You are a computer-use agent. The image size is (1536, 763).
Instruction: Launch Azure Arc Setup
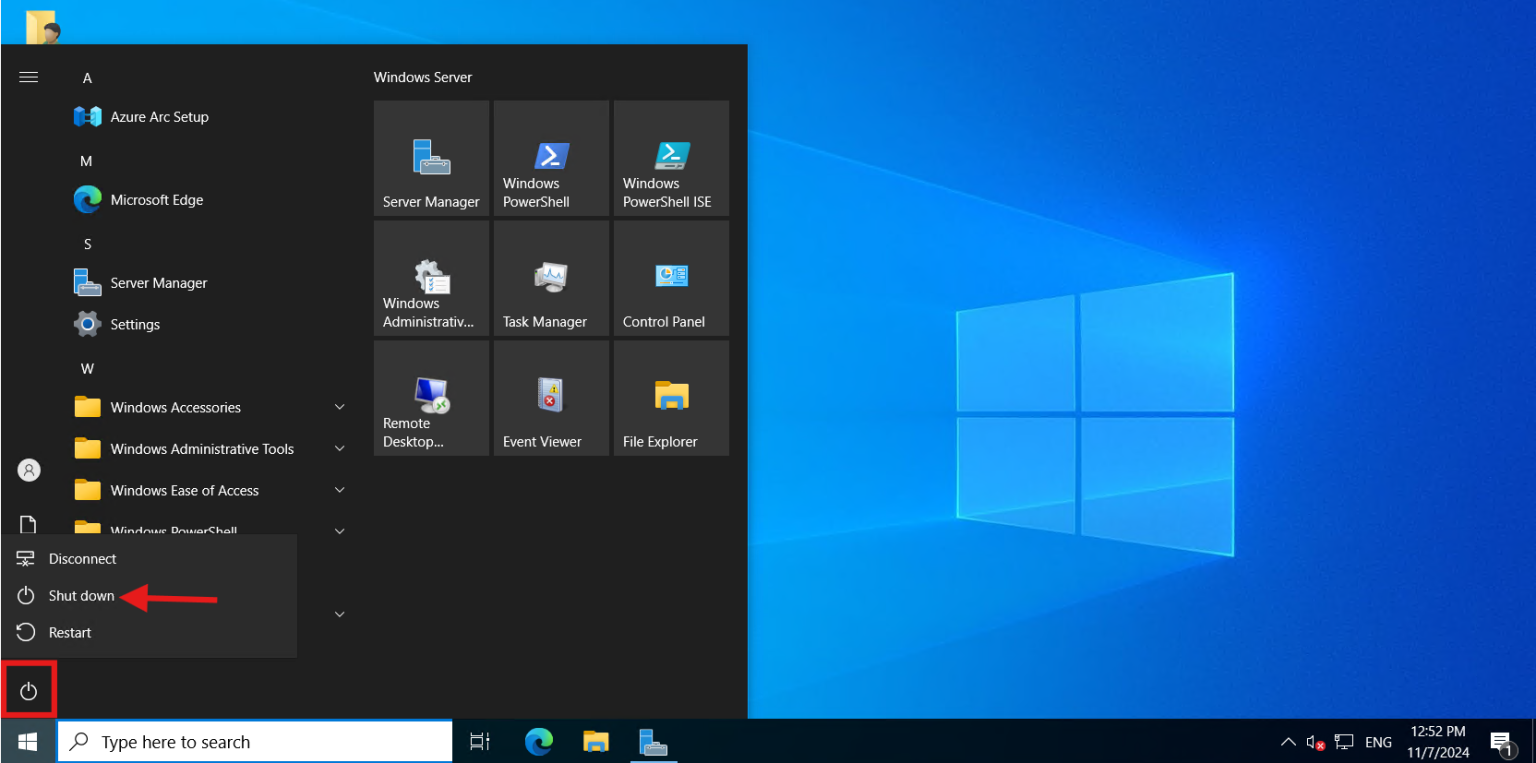(x=160, y=116)
